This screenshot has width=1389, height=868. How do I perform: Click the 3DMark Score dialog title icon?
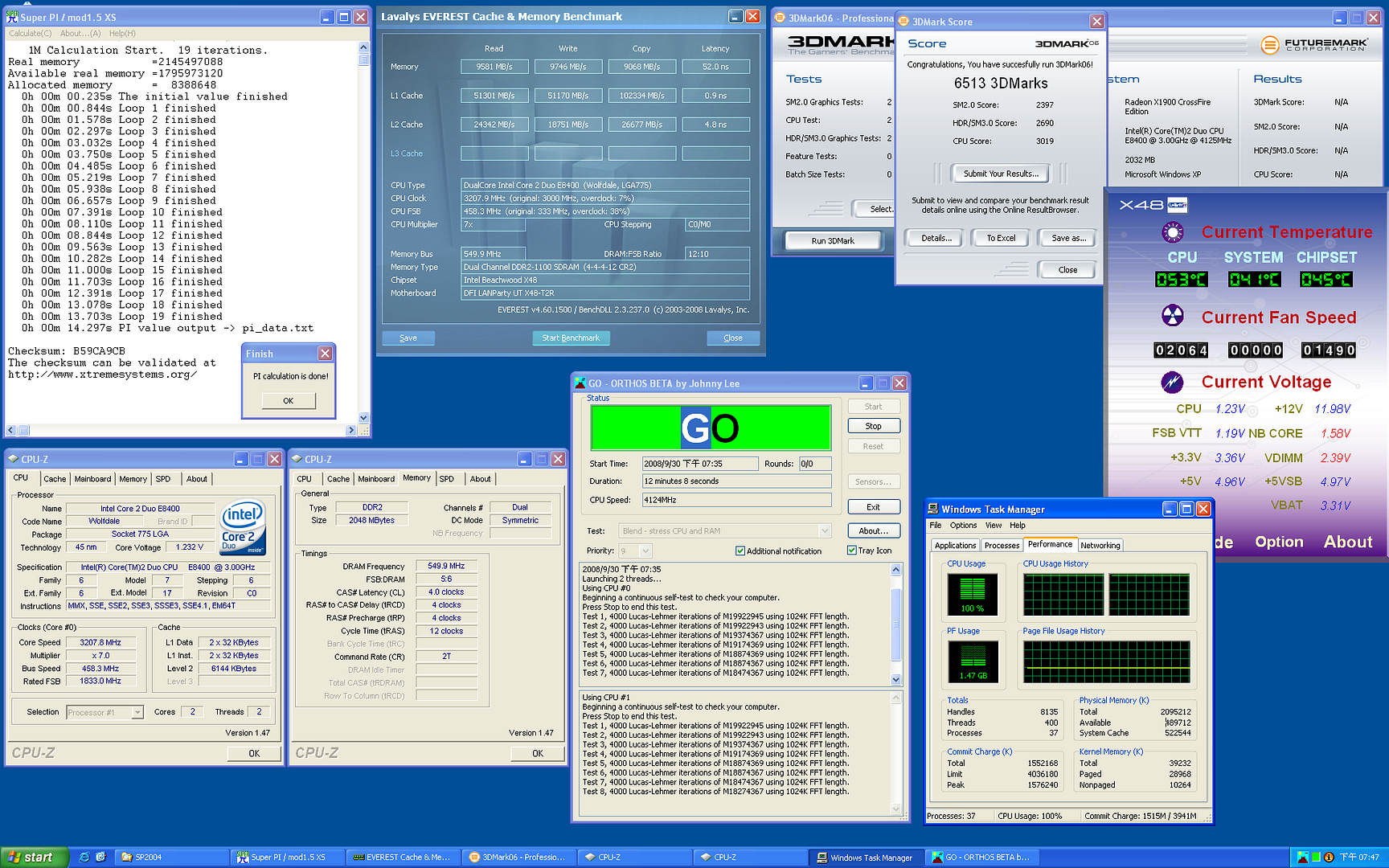(903, 22)
